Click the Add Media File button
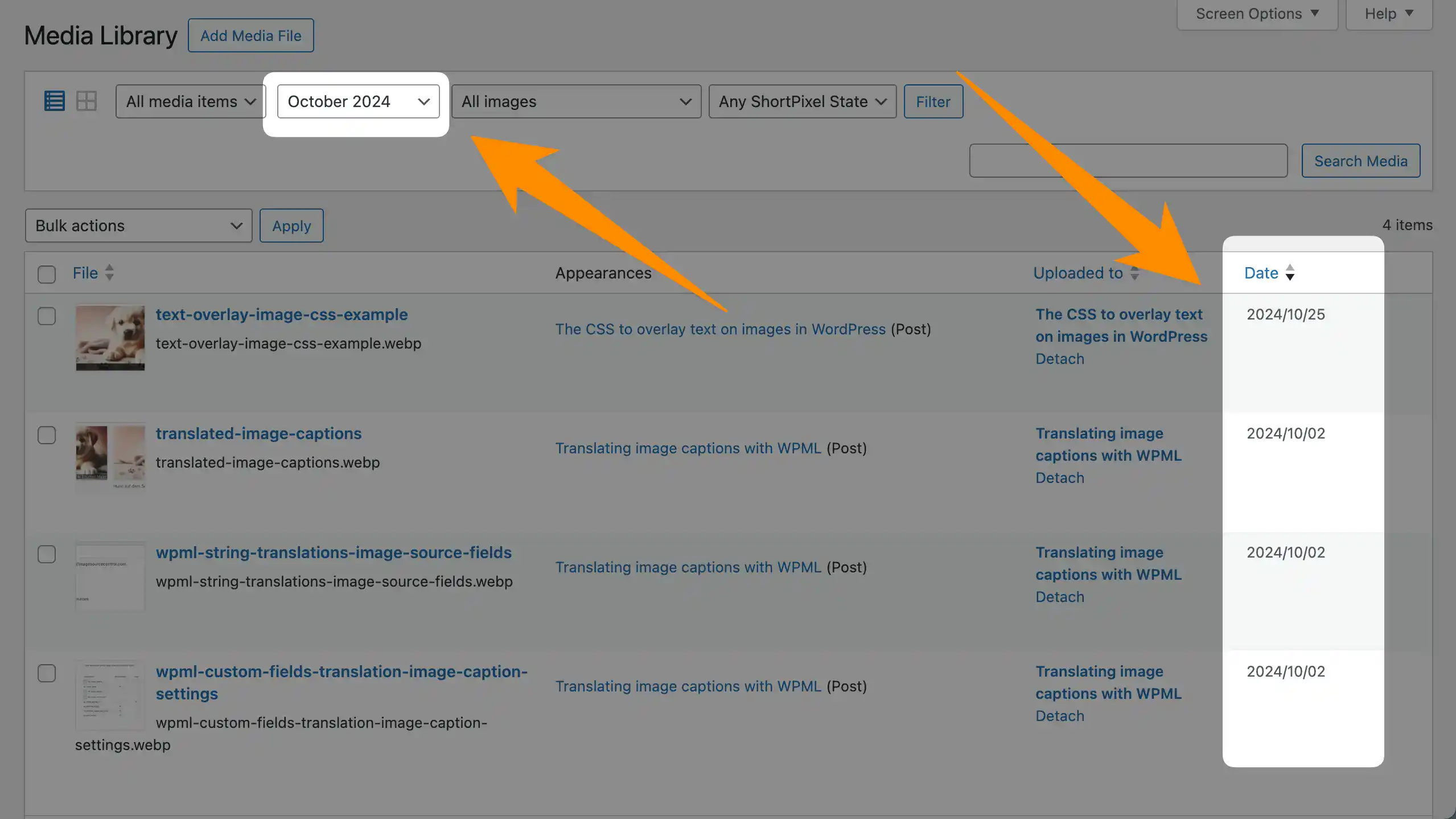This screenshot has height=819, width=1456. coord(250,35)
